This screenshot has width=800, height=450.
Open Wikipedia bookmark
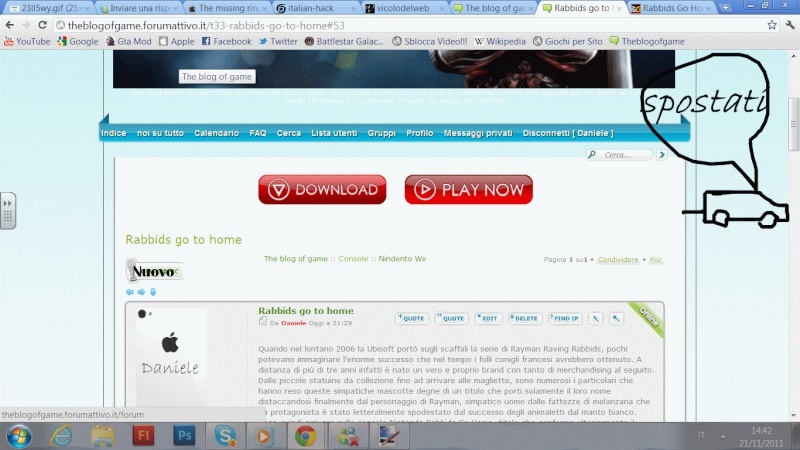(500, 41)
